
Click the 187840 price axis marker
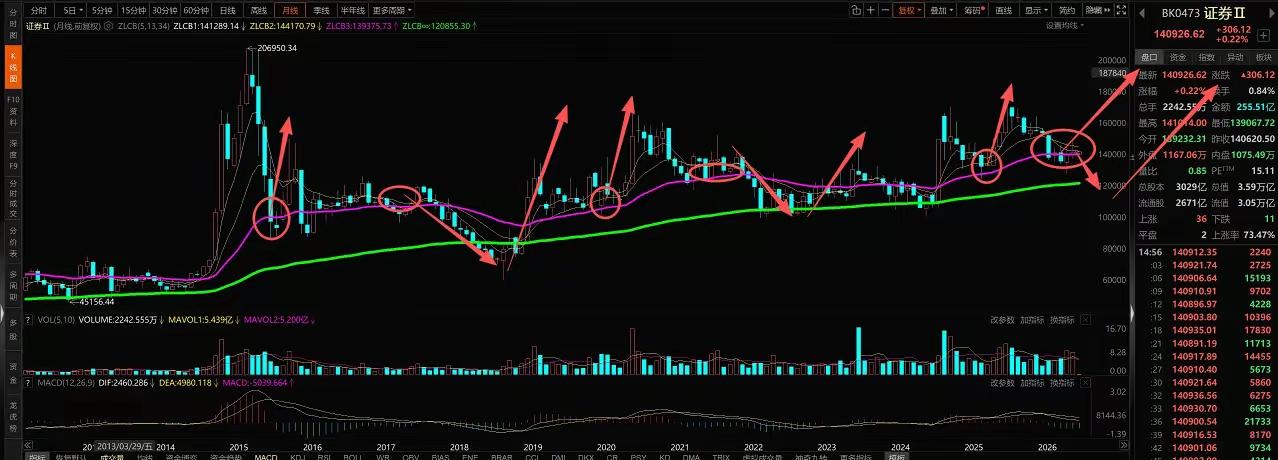1111,73
